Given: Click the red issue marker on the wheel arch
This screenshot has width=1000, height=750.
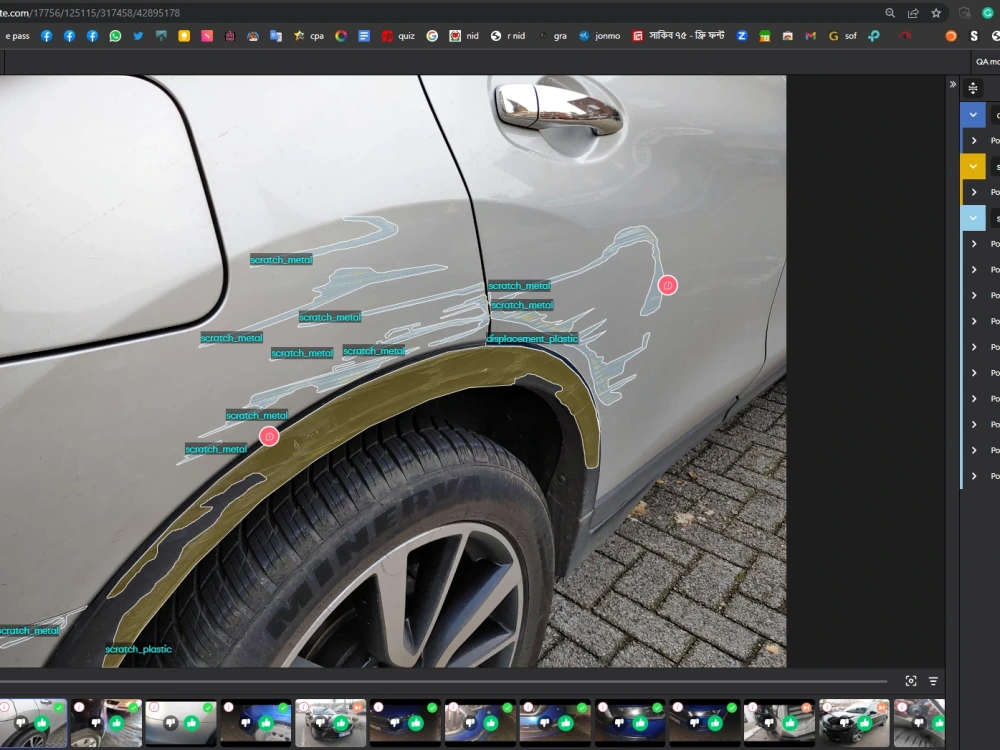Looking at the screenshot, I should click(x=269, y=436).
